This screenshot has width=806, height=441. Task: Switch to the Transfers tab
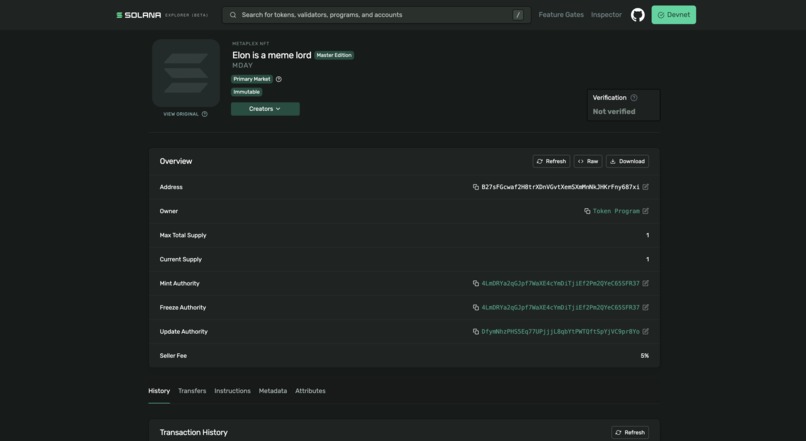point(192,391)
